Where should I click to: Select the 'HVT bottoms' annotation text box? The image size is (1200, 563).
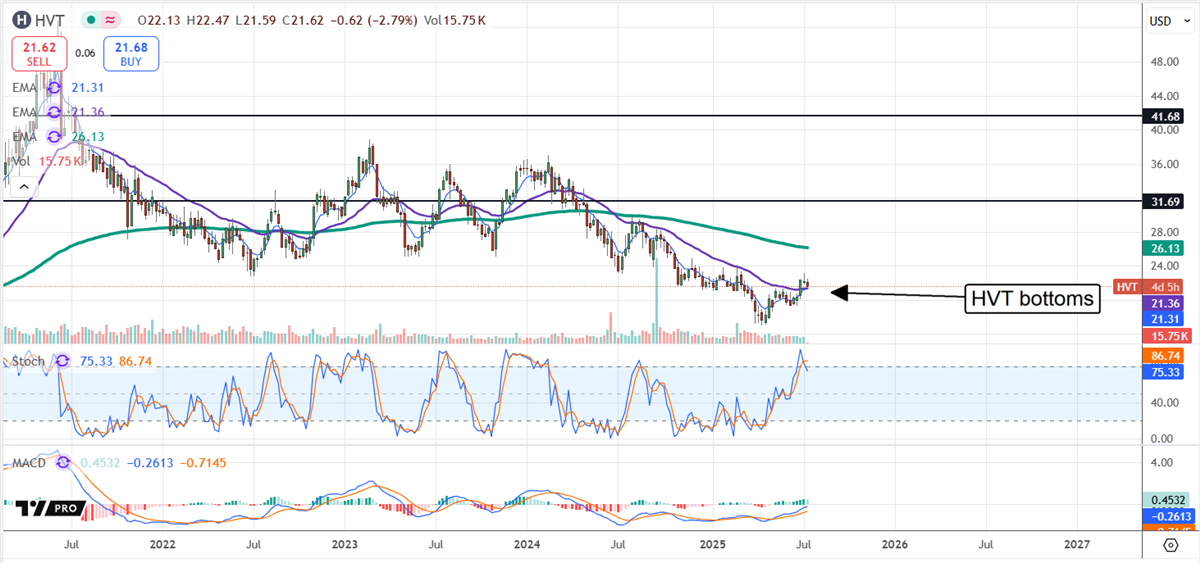[1032, 298]
